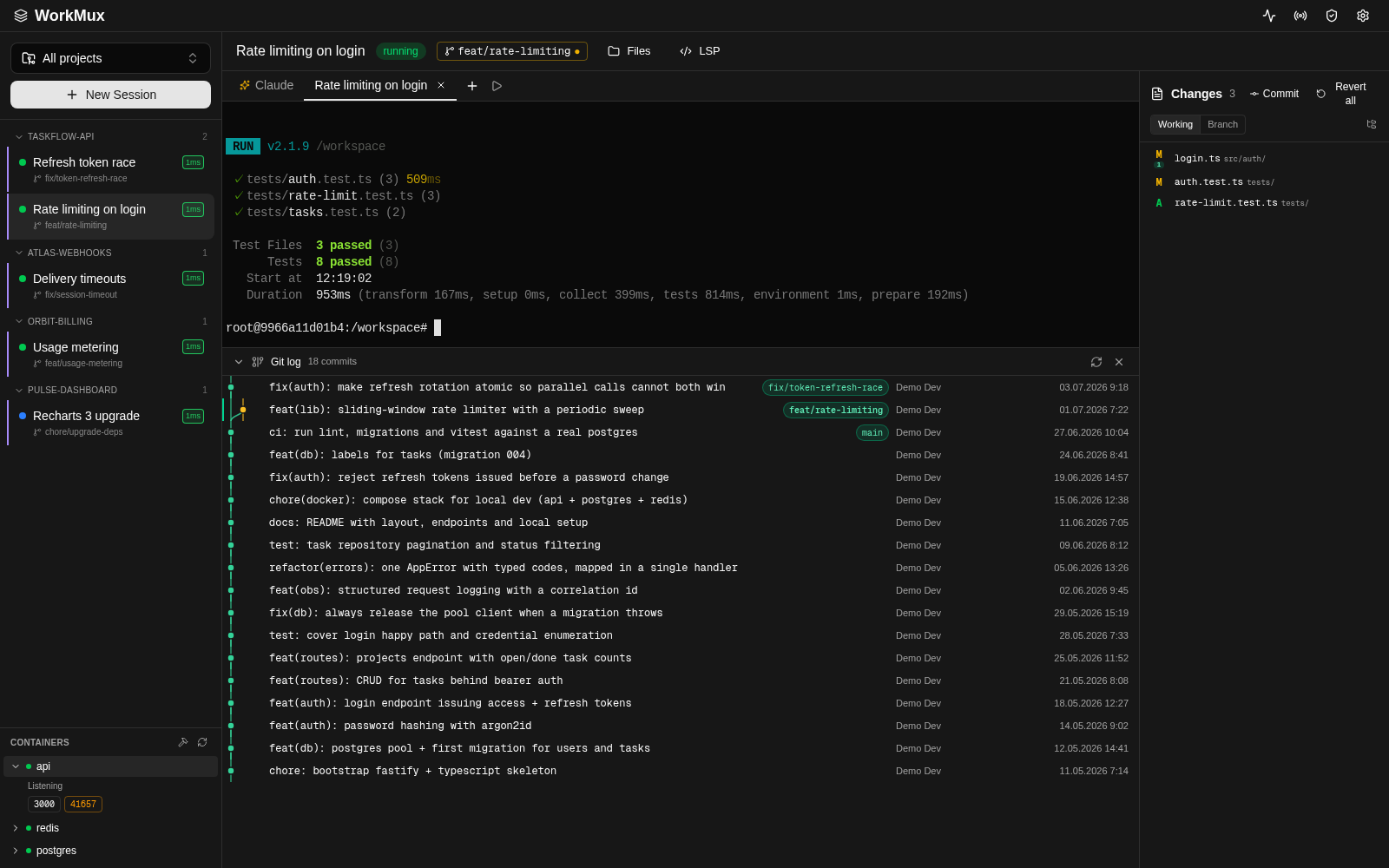Click the 1ms badge on Usage metering
Screen dimensions: 1389x868
click(x=193, y=347)
